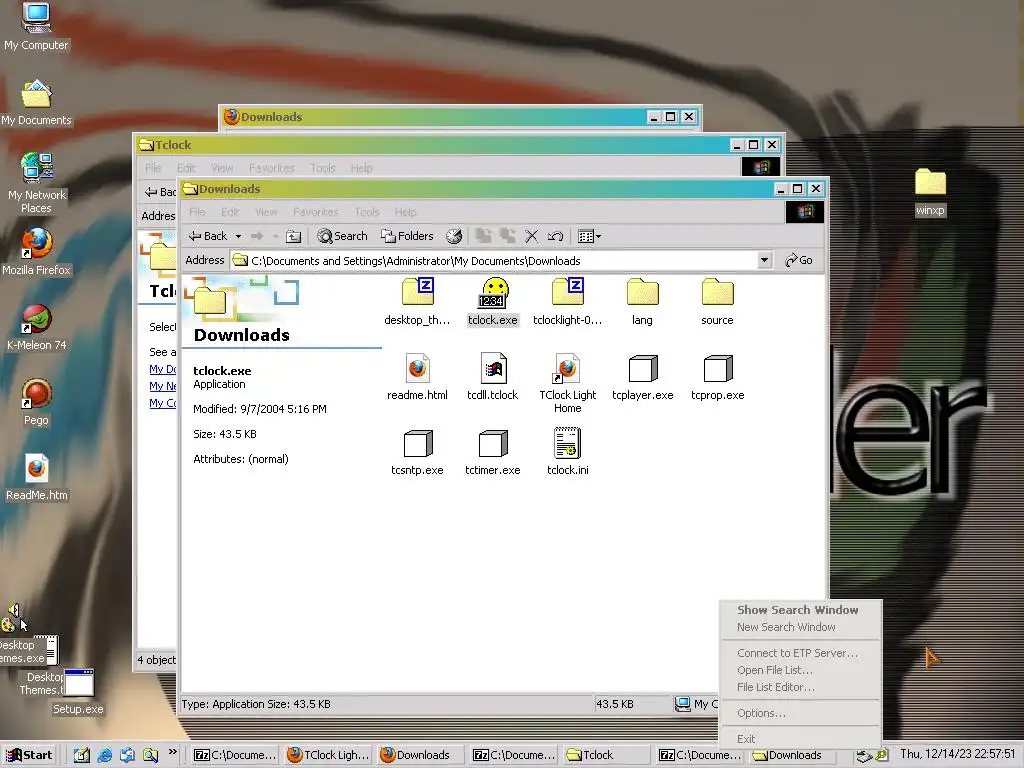Open Favorites menu in Downloads window
Viewport: 1024px width, 768px height.
click(315, 212)
